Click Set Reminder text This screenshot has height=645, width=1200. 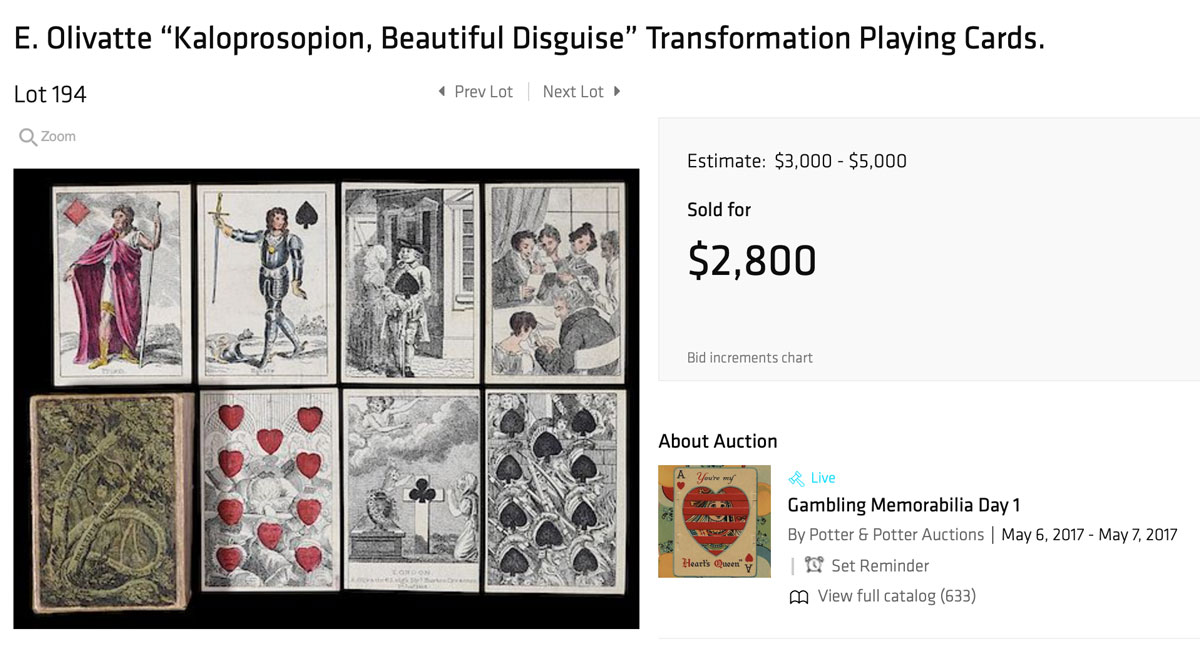880,566
